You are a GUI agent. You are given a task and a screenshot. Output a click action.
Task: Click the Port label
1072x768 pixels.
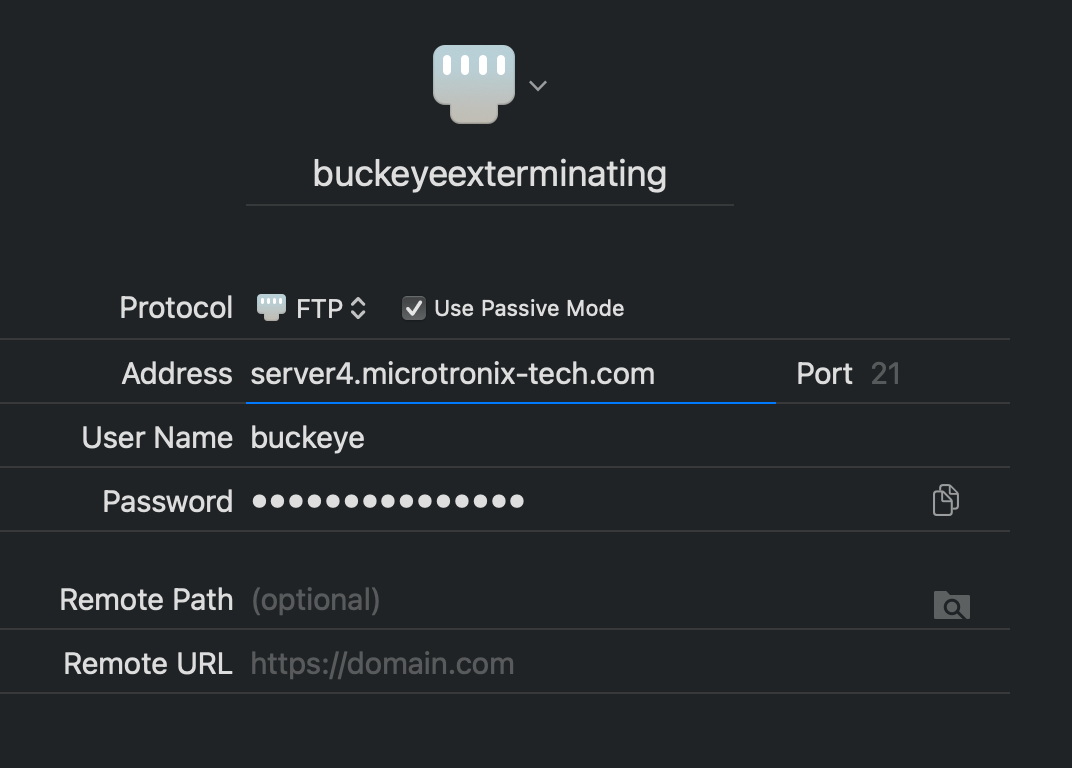(824, 374)
